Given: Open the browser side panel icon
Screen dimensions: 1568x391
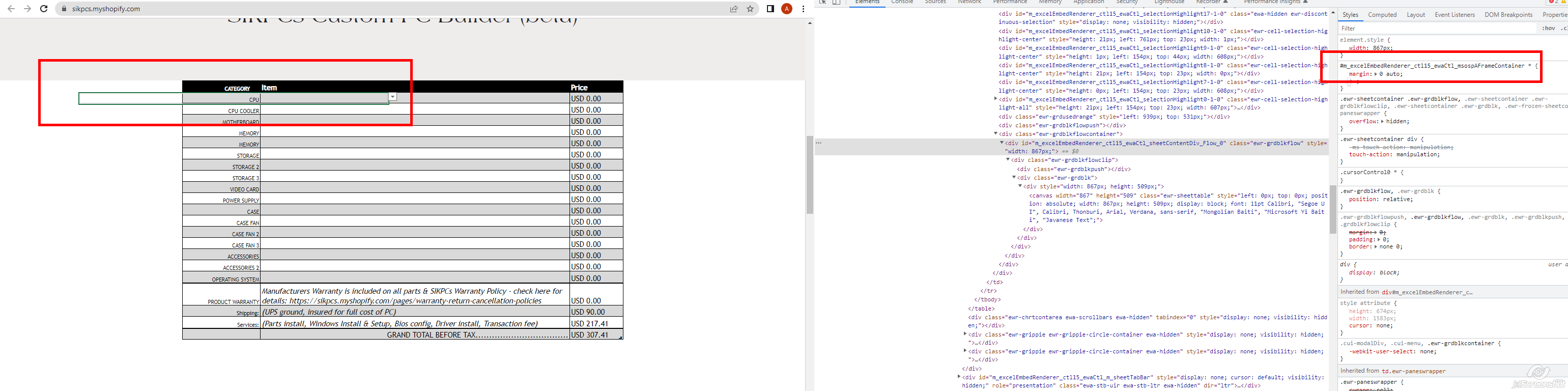Looking at the screenshot, I should pyautogui.click(x=770, y=9).
